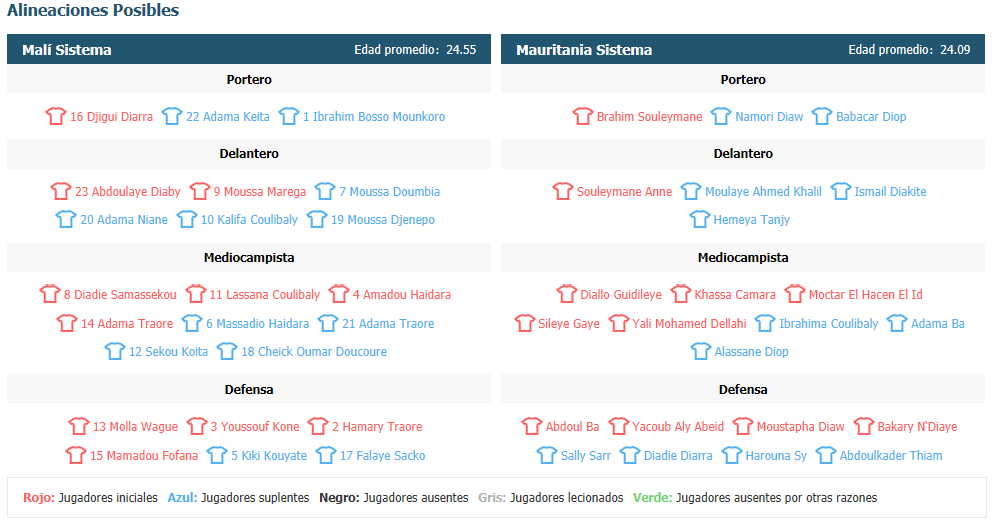Click the red jersey icon beside Abdoul Ba
This screenshot has width=993, height=522.
[532, 426]
